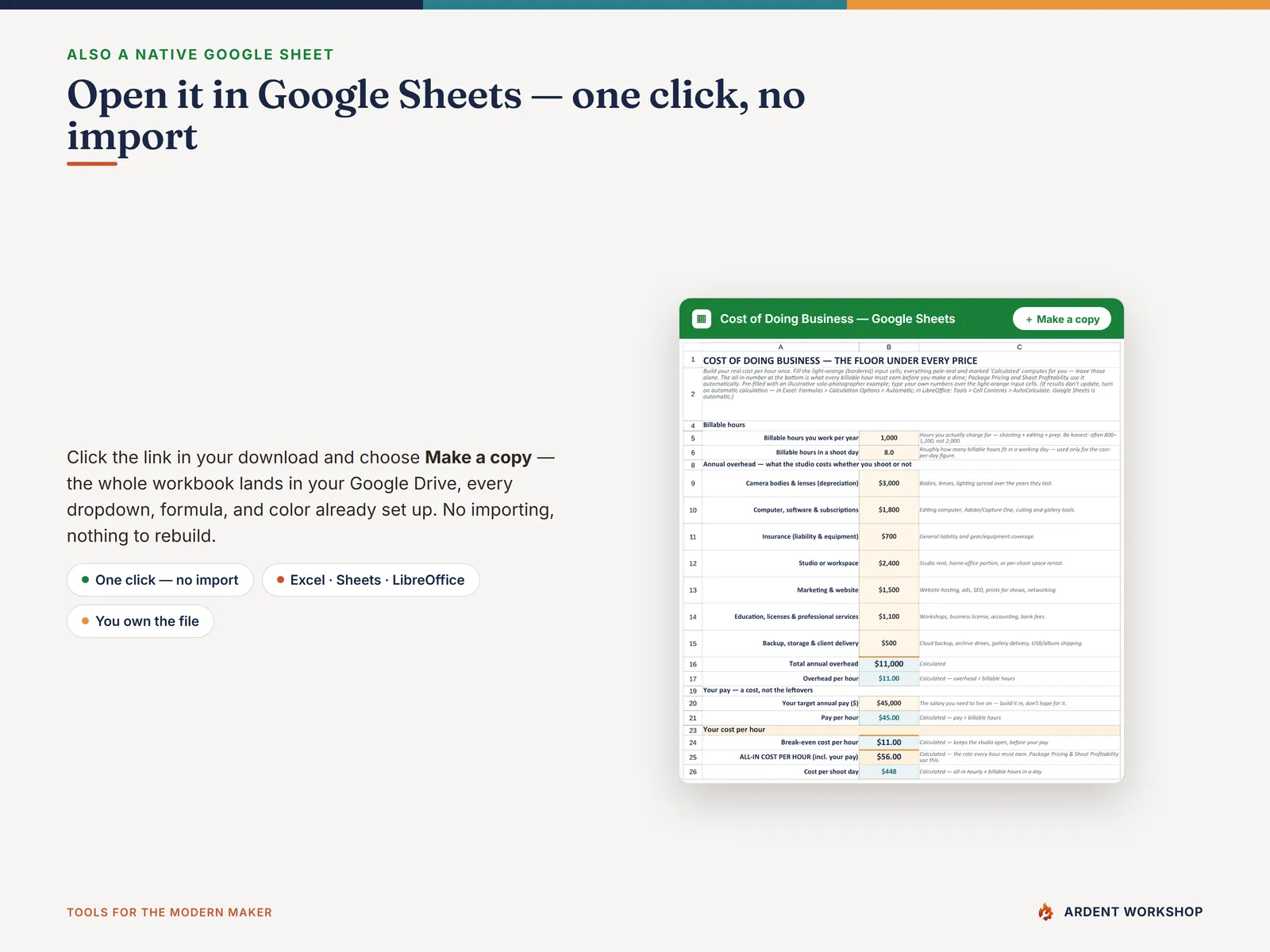
Task: Select row number 9 in the spreadsheet
Action: (693, 483)
